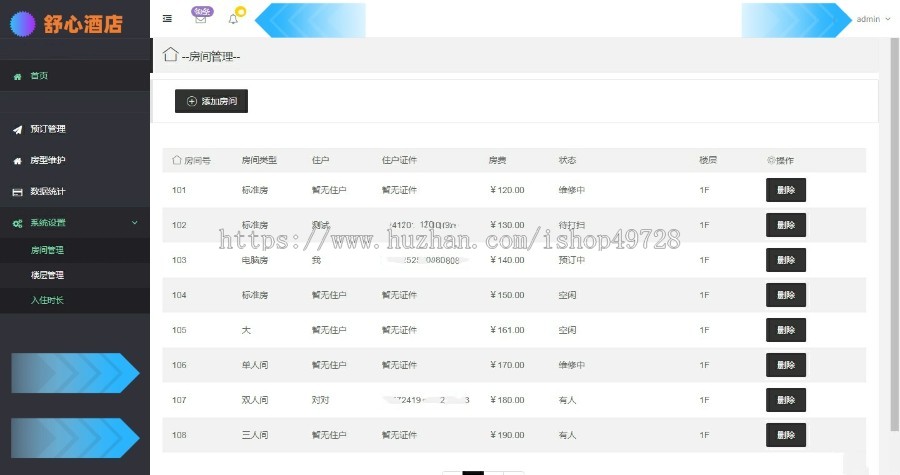Delete room 105 with 删除 button

[x=786, y=330]
